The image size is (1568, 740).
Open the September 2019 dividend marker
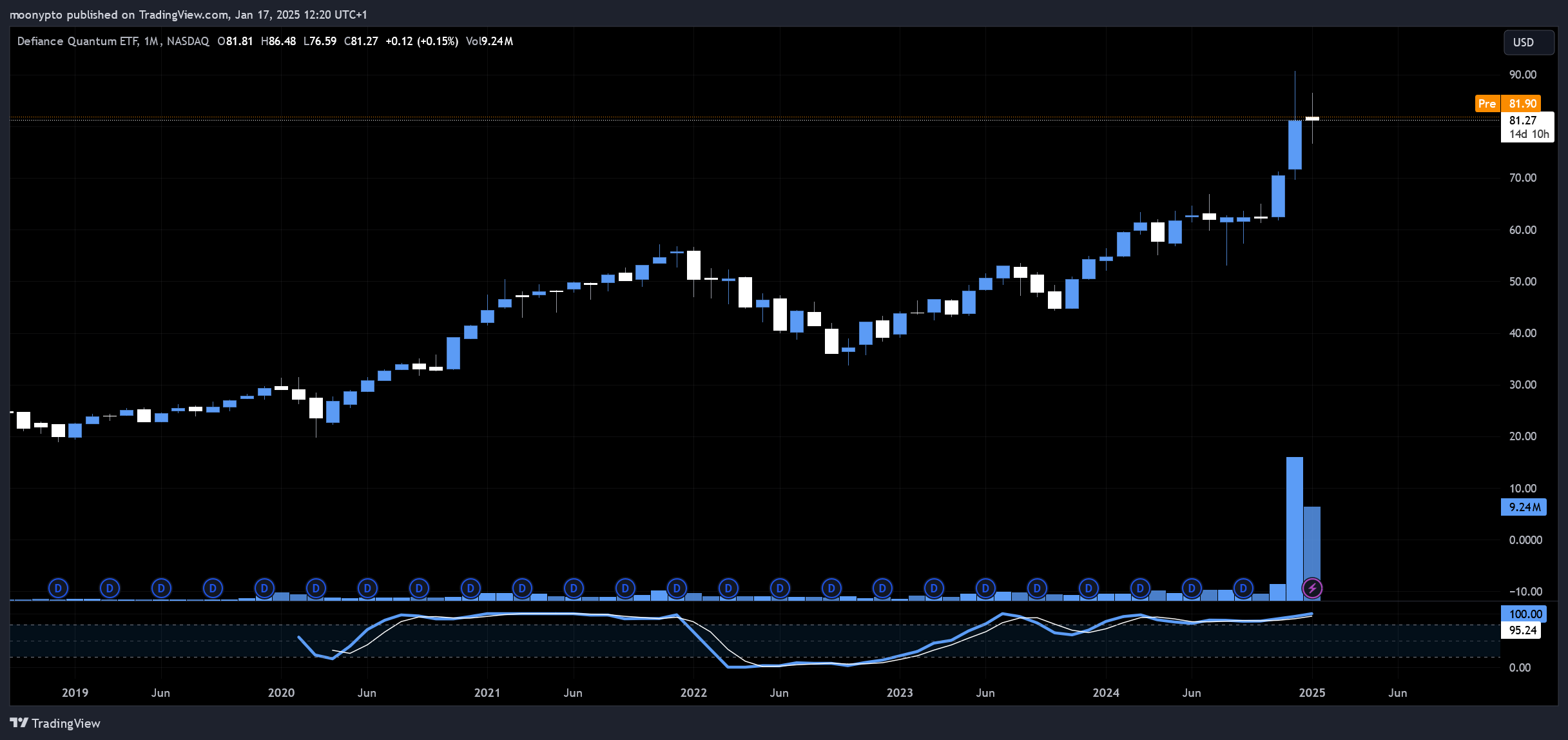tap(213, 588)
